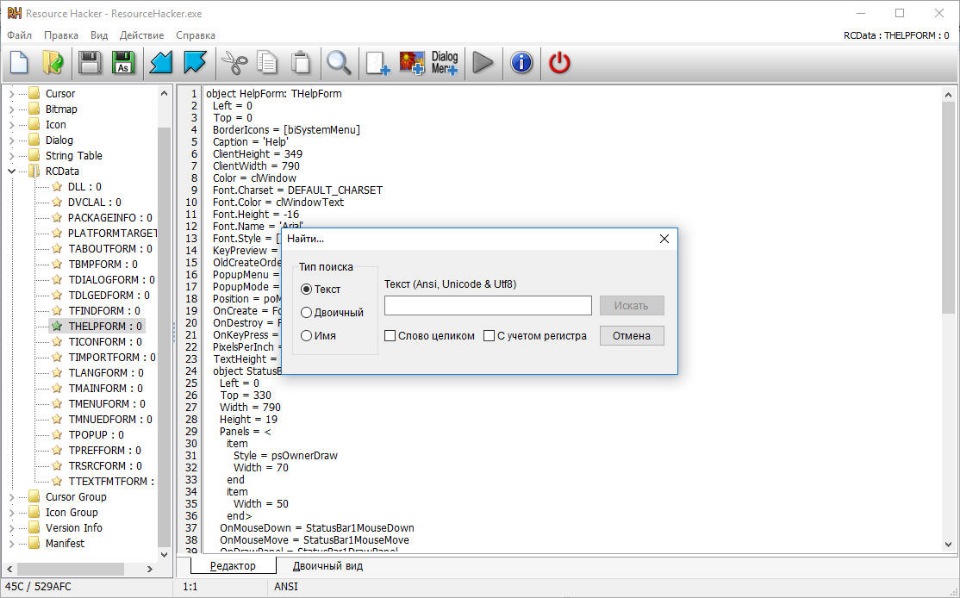
Task: Expand the Dialog folder
Action: click(11, 140)
